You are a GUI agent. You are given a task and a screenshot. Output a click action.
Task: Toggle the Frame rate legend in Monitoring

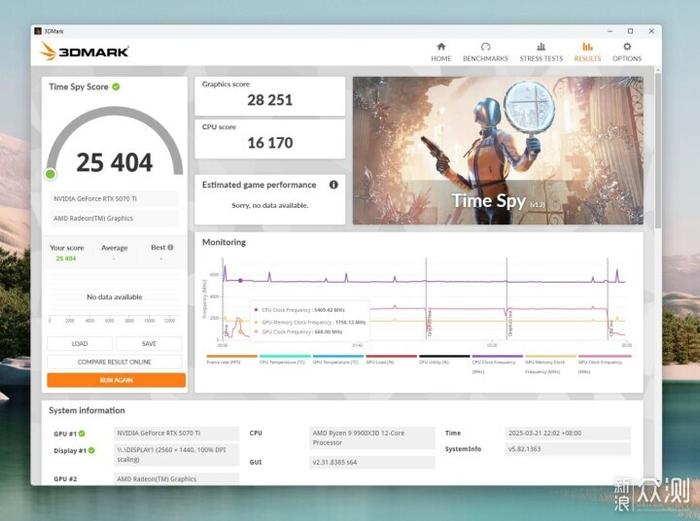coord(232,359)
